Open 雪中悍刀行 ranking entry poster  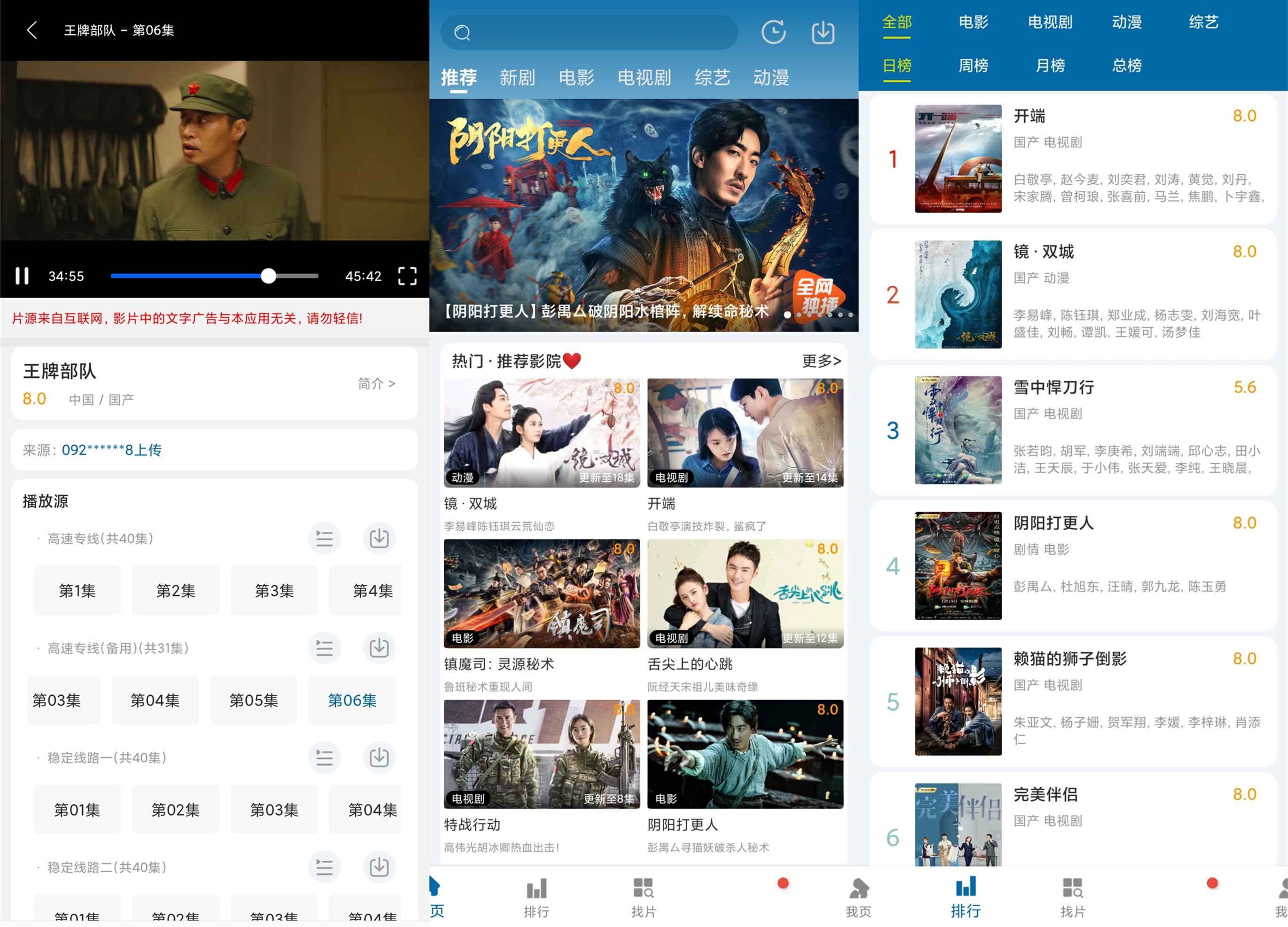pyautogui.click(x=958, y=430)
